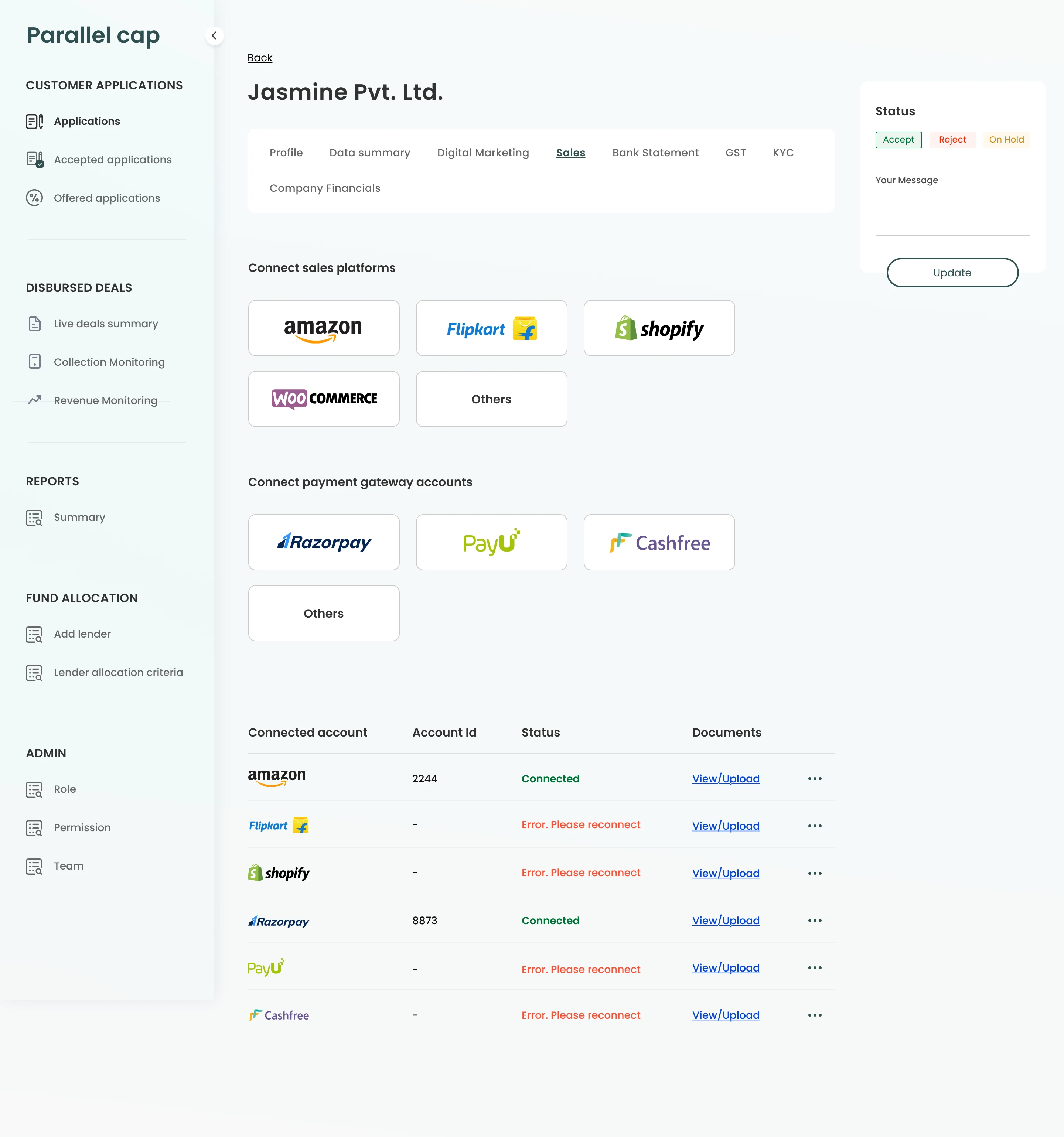Click the Applications sidebar icon
The height and width of the screenshot is (1137, 1064).
[x=34, y=121]
